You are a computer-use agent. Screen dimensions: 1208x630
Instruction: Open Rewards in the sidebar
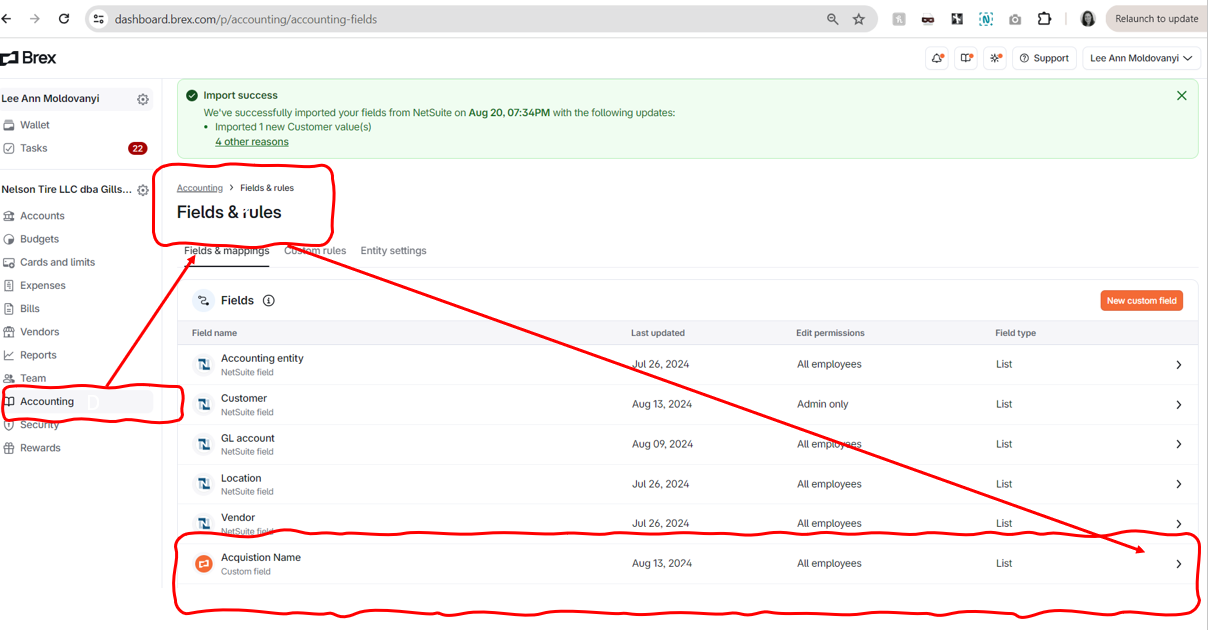click(x=40, y=448)
